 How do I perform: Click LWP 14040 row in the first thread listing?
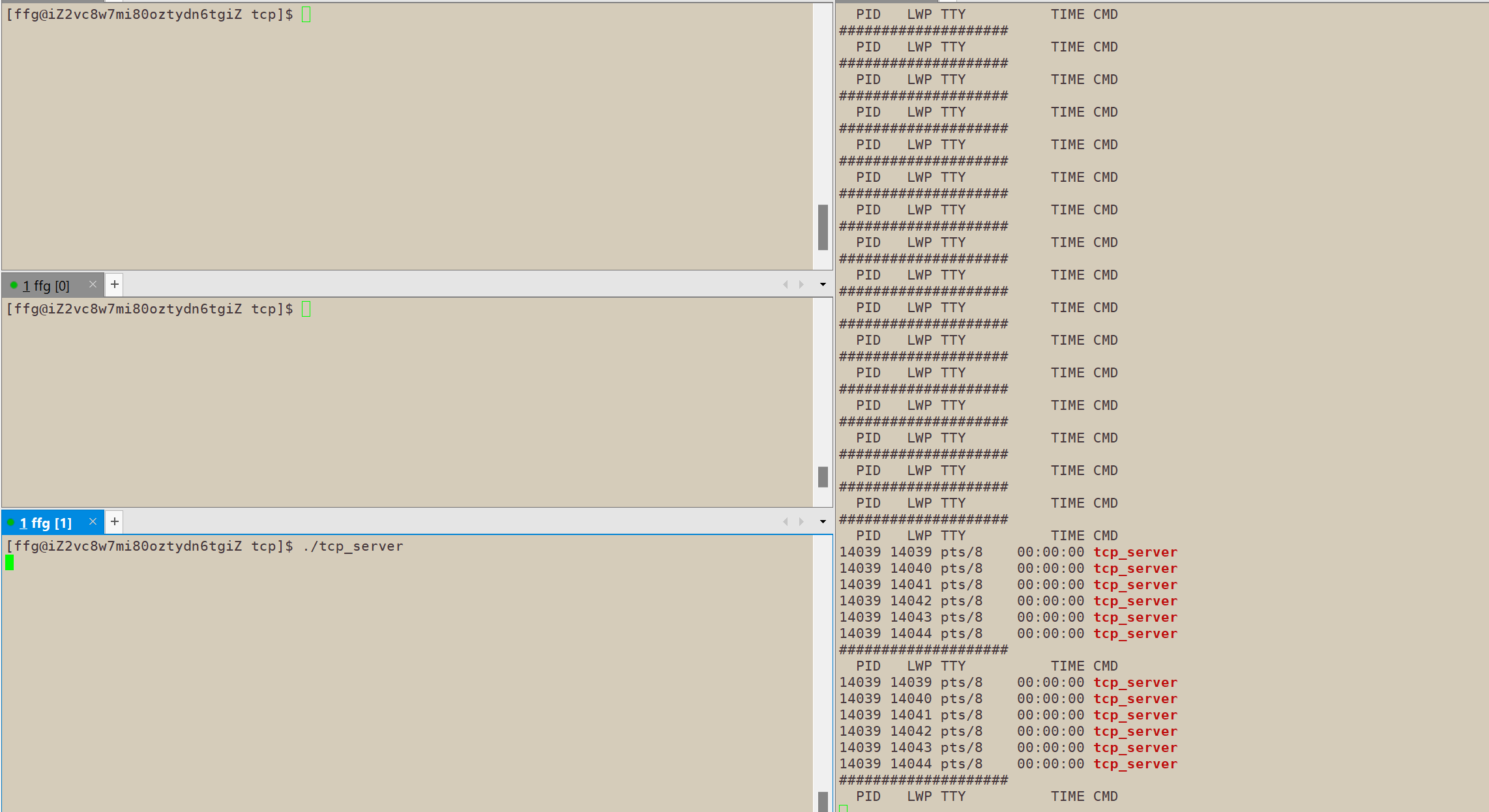(1008, 568)
